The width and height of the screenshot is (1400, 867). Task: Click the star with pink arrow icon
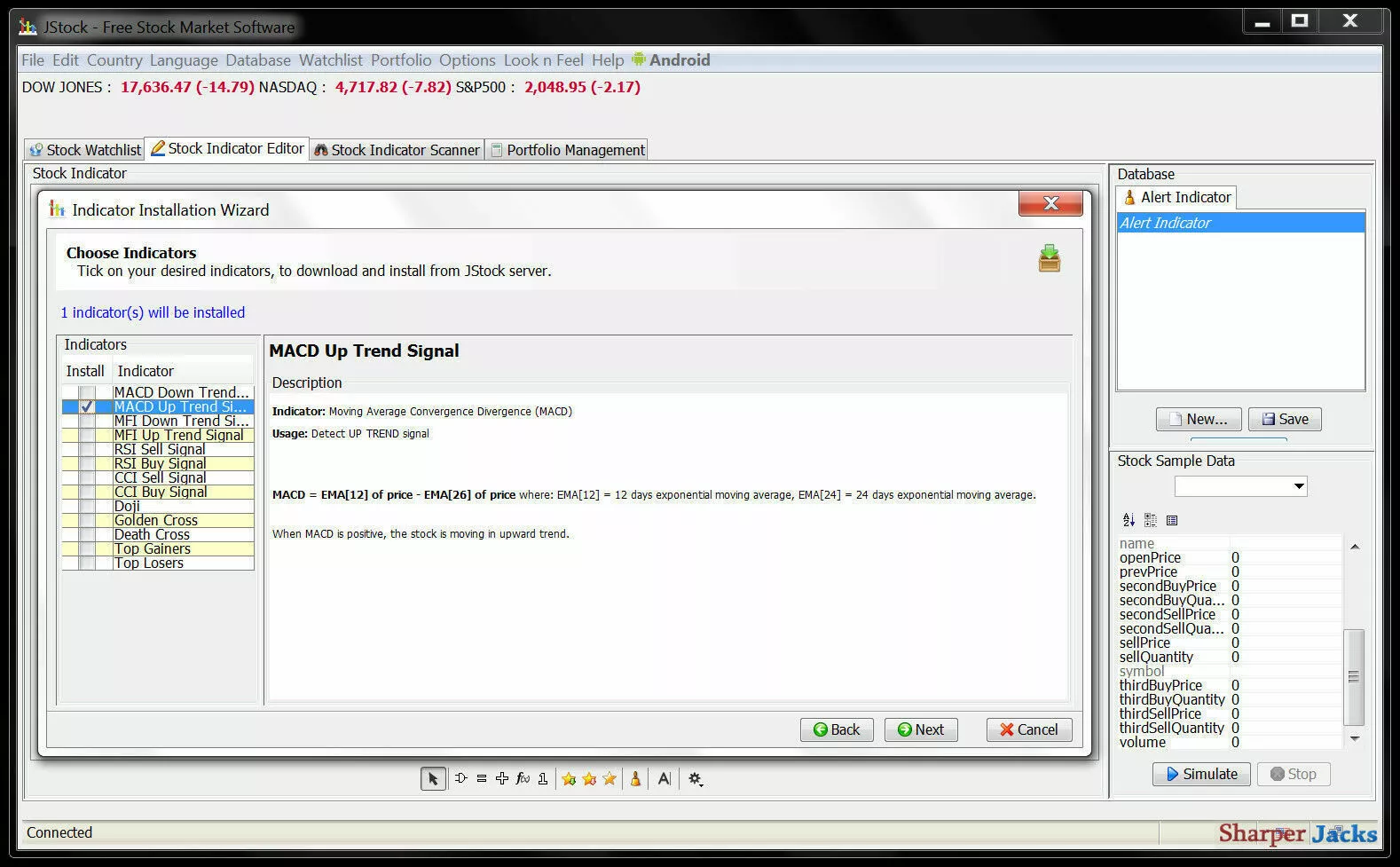[589, 779]
